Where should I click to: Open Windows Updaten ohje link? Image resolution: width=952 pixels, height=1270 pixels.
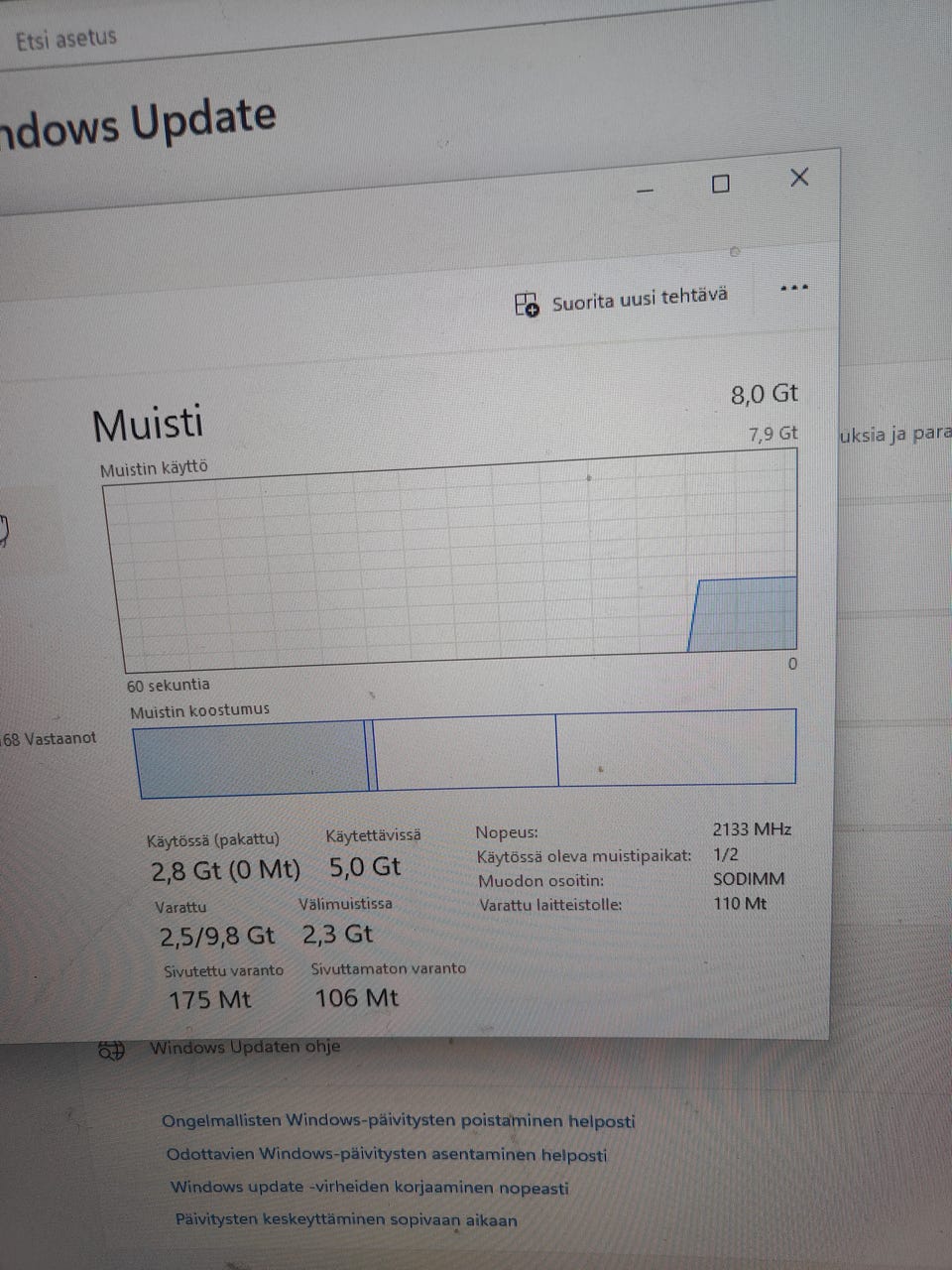point(245,1047)
